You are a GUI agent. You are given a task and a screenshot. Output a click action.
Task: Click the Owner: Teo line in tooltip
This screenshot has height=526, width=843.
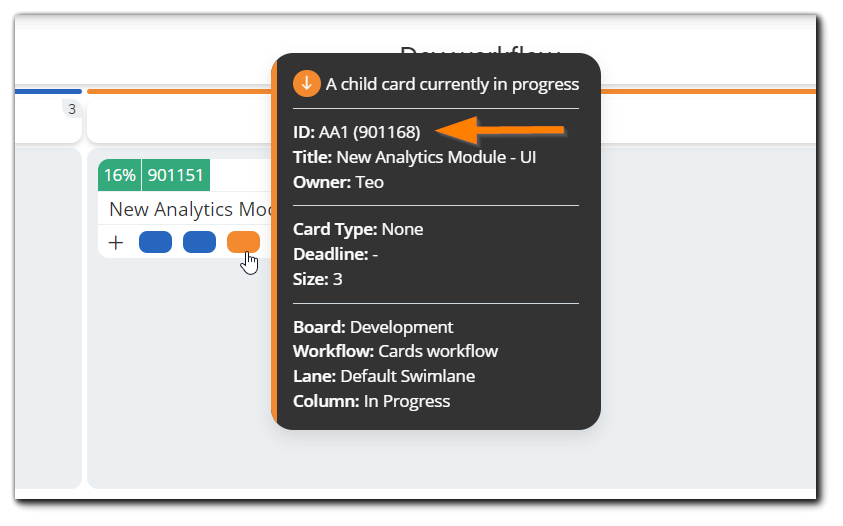tap(338, 182)
